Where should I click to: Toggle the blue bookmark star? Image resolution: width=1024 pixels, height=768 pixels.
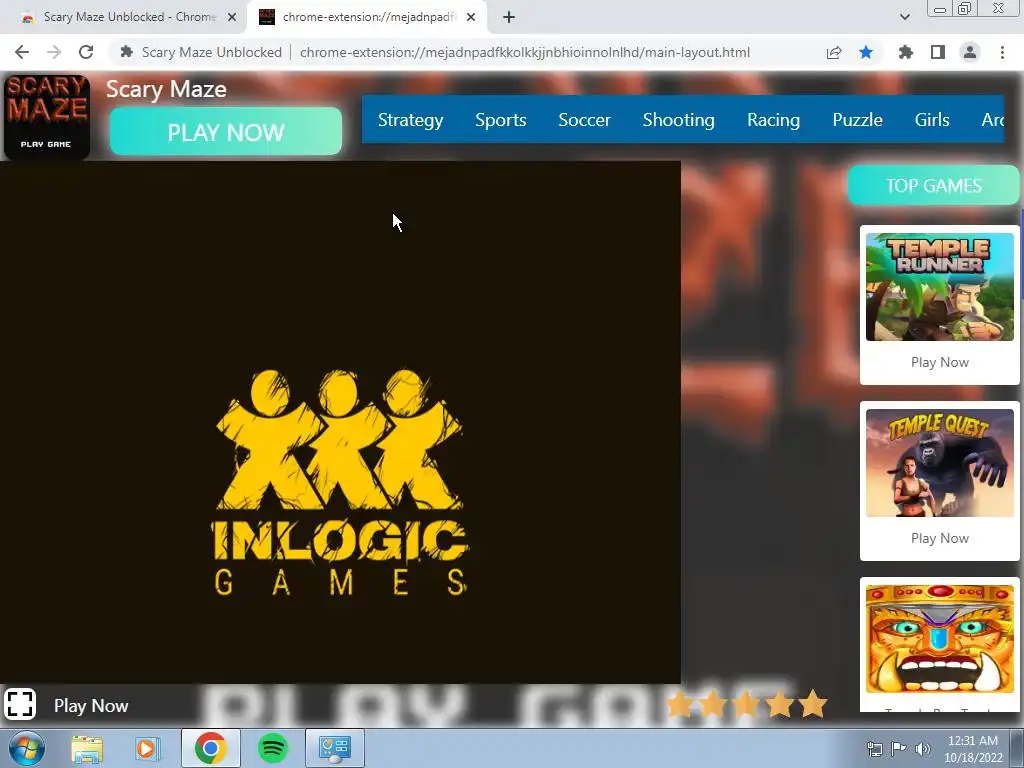point(866,52)
